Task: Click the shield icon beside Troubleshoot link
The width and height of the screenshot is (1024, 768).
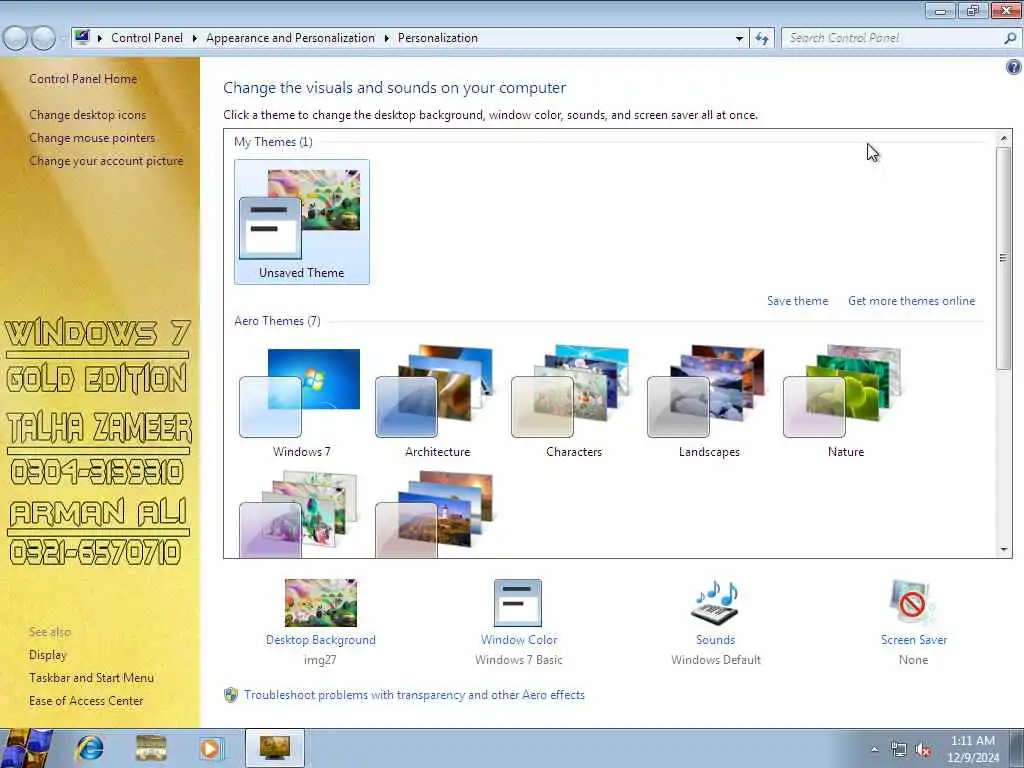Action: pos(231,695)
